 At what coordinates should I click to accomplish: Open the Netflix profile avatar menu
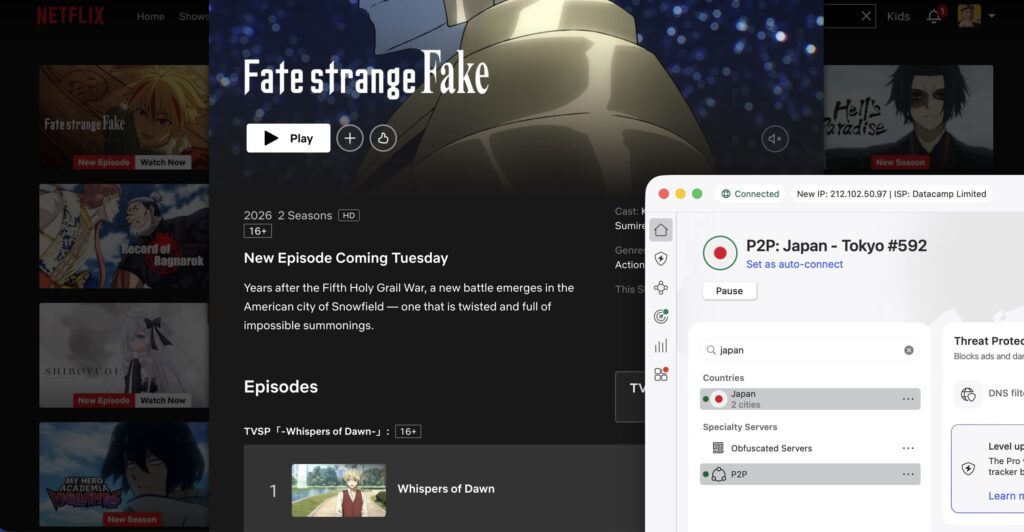[x=969, y=16]
